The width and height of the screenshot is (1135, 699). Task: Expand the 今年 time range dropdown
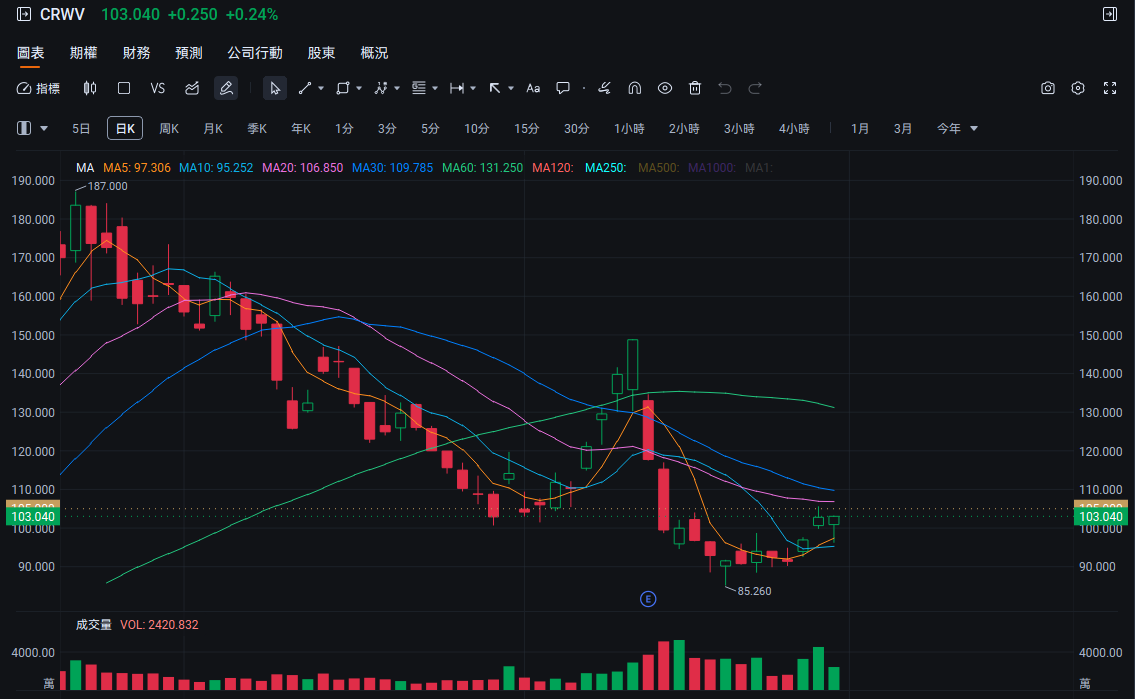coord(957,128)
